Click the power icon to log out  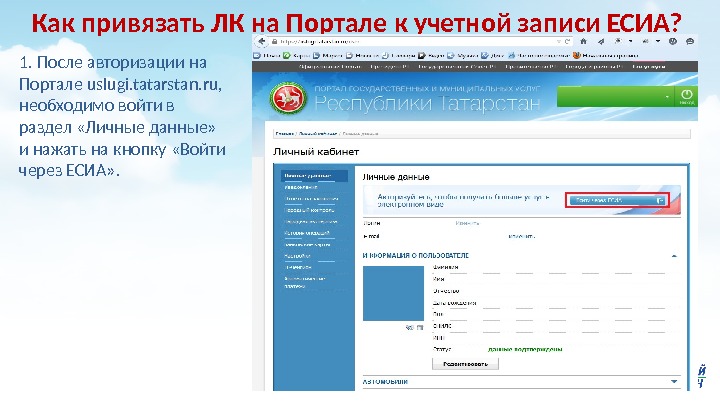pyautogui.click(x=686, y=97)
